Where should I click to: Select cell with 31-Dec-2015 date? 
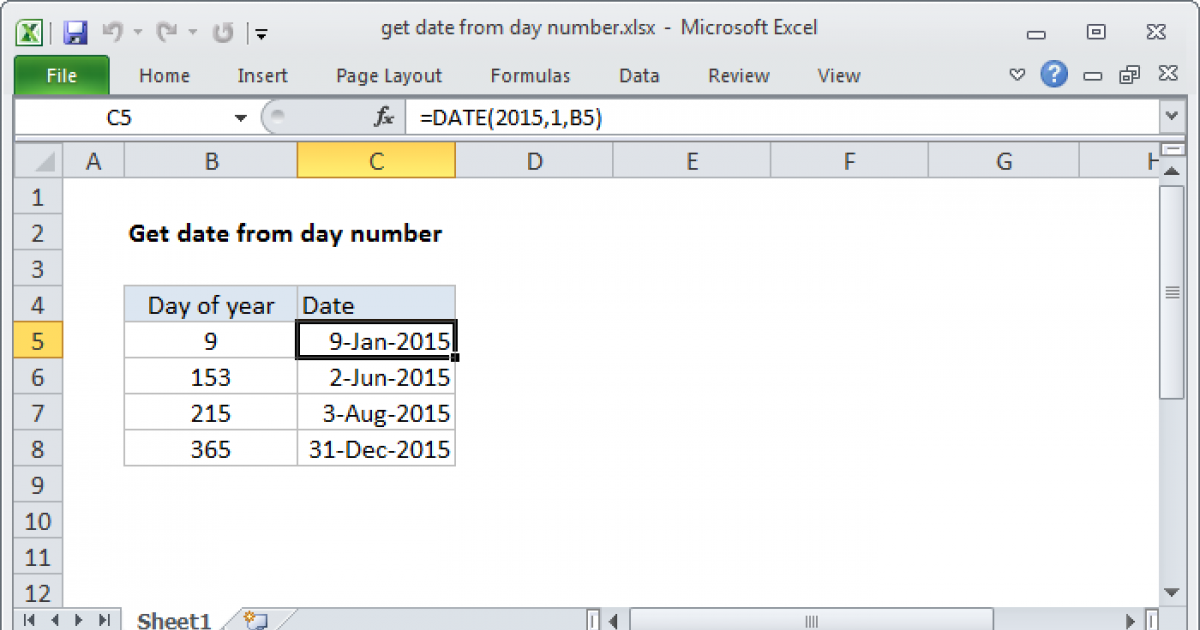click(376, 450)
